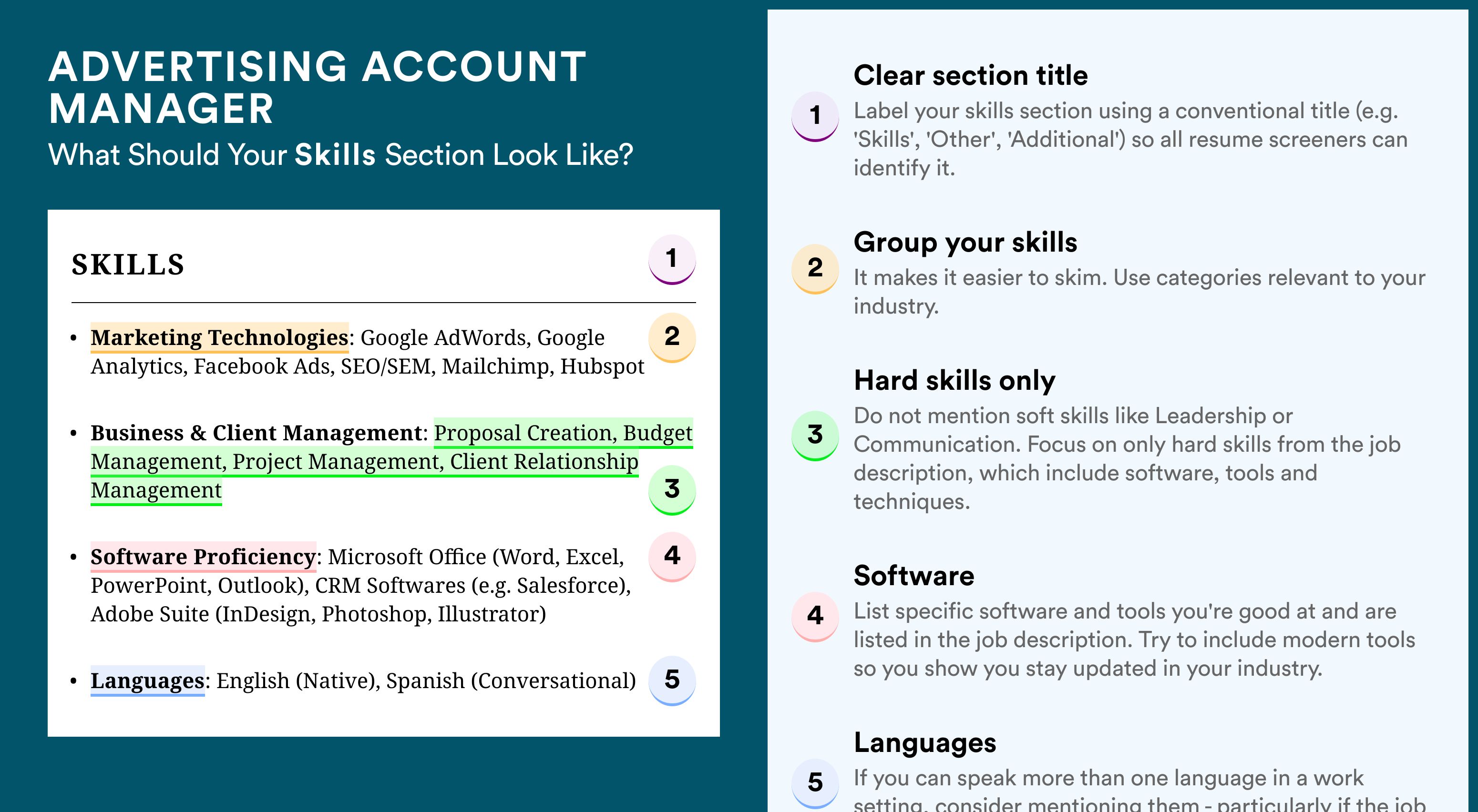Click purple badge 1 beside SKILLS heading
The width and height of the screenshot is (1478, 812).
(x=672, y=259)
